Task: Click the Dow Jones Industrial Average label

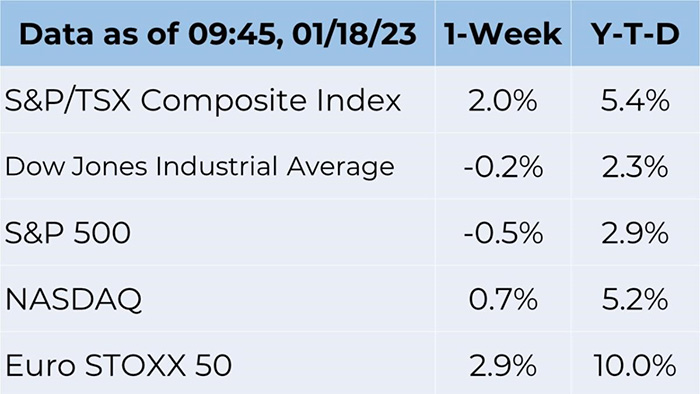Action: point(200,168)
